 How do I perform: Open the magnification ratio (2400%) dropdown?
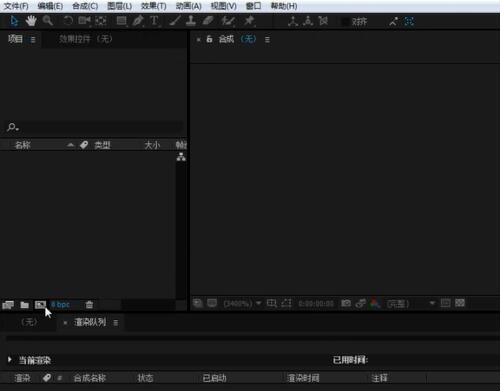tap(242, 304)
